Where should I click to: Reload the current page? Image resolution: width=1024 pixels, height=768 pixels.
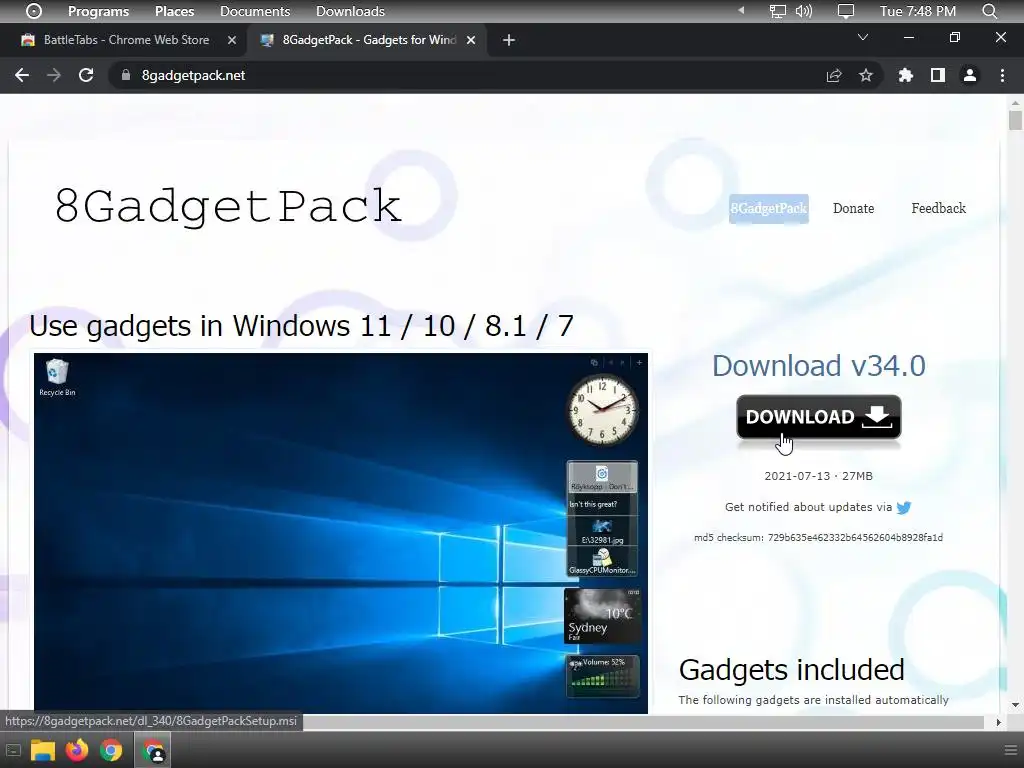86,75
